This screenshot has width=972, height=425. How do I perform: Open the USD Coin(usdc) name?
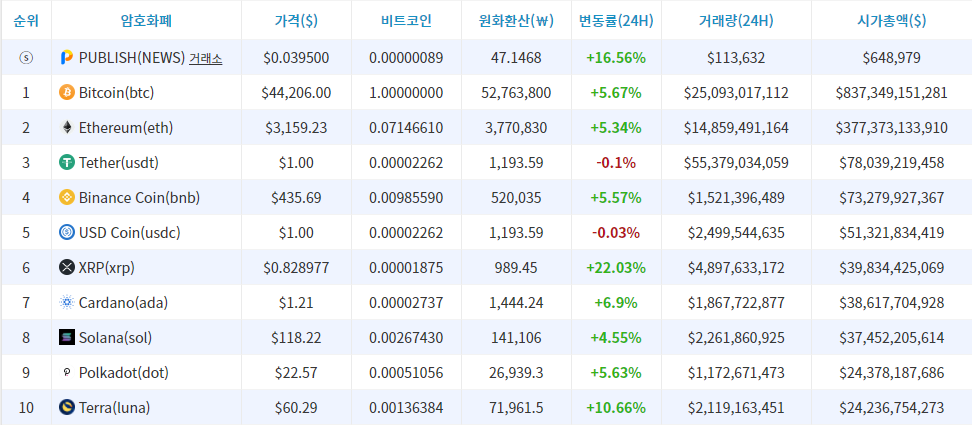point(130,233)
